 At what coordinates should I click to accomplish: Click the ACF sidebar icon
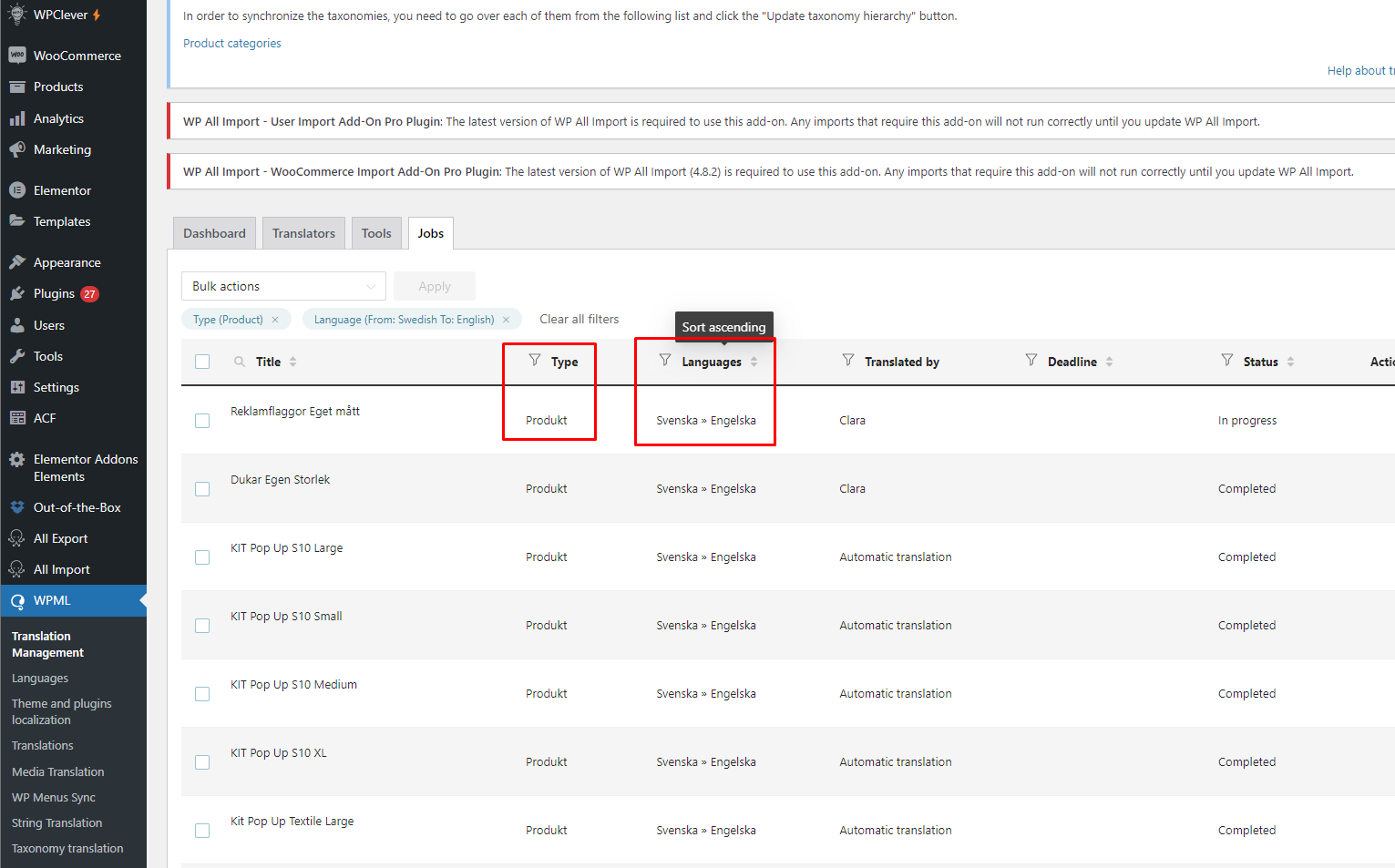17,418
